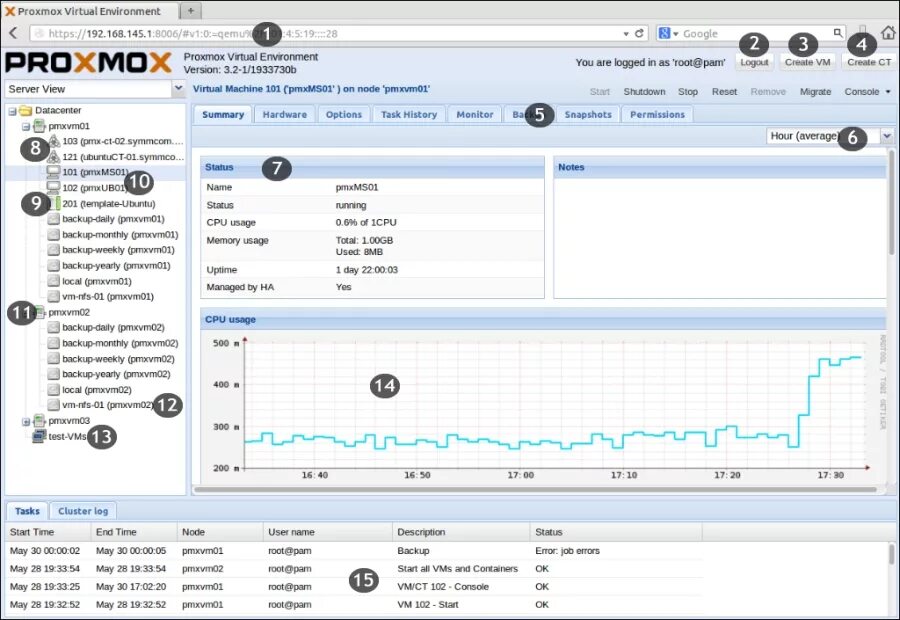The width and height of the screenshot is (900, 620).
Task: Click the monitor icon for VM 101 pmxMS01
Action: tap(53, 172)
